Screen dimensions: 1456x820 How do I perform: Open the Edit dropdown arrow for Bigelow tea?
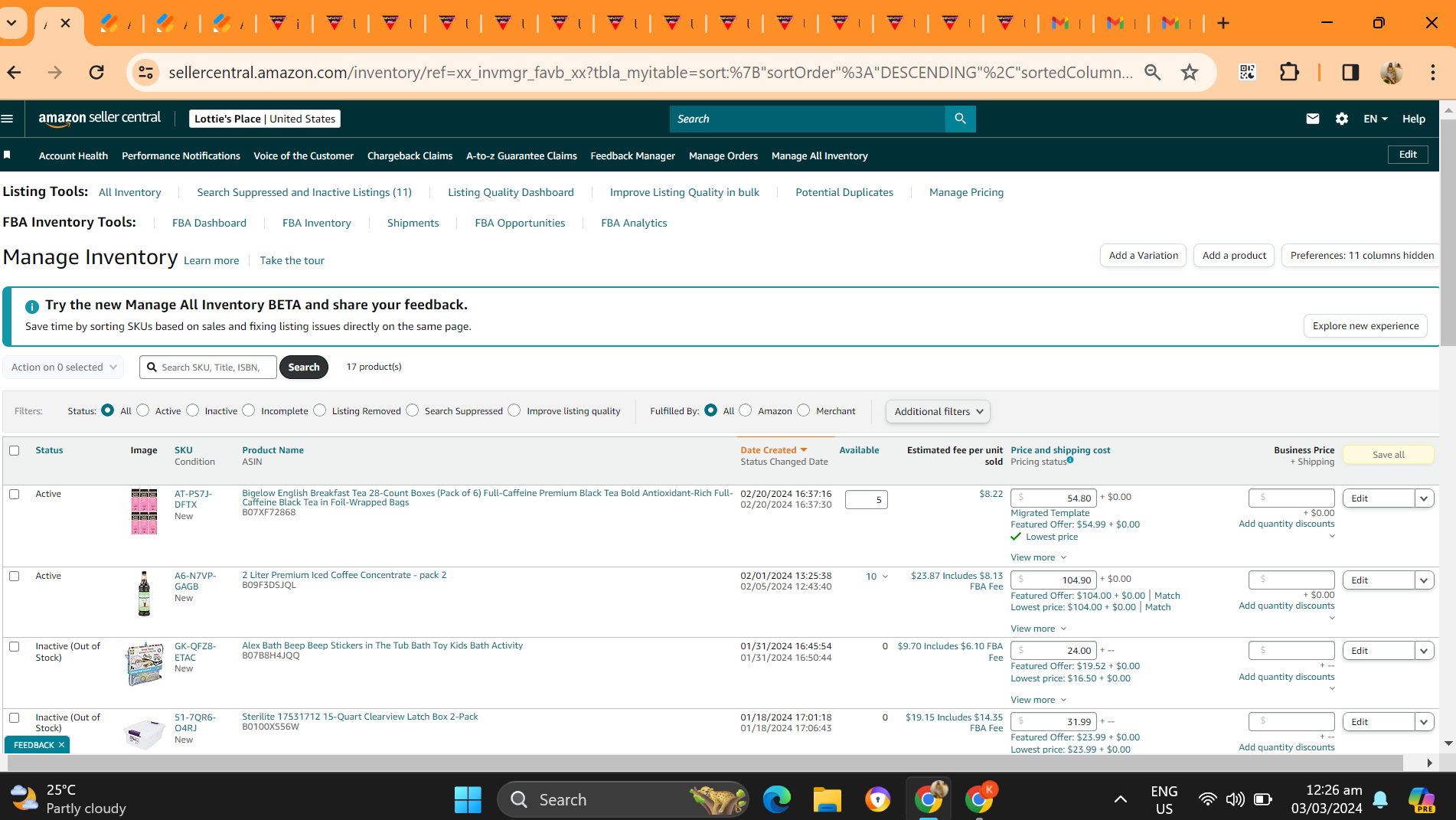(x=1424, y=498)
